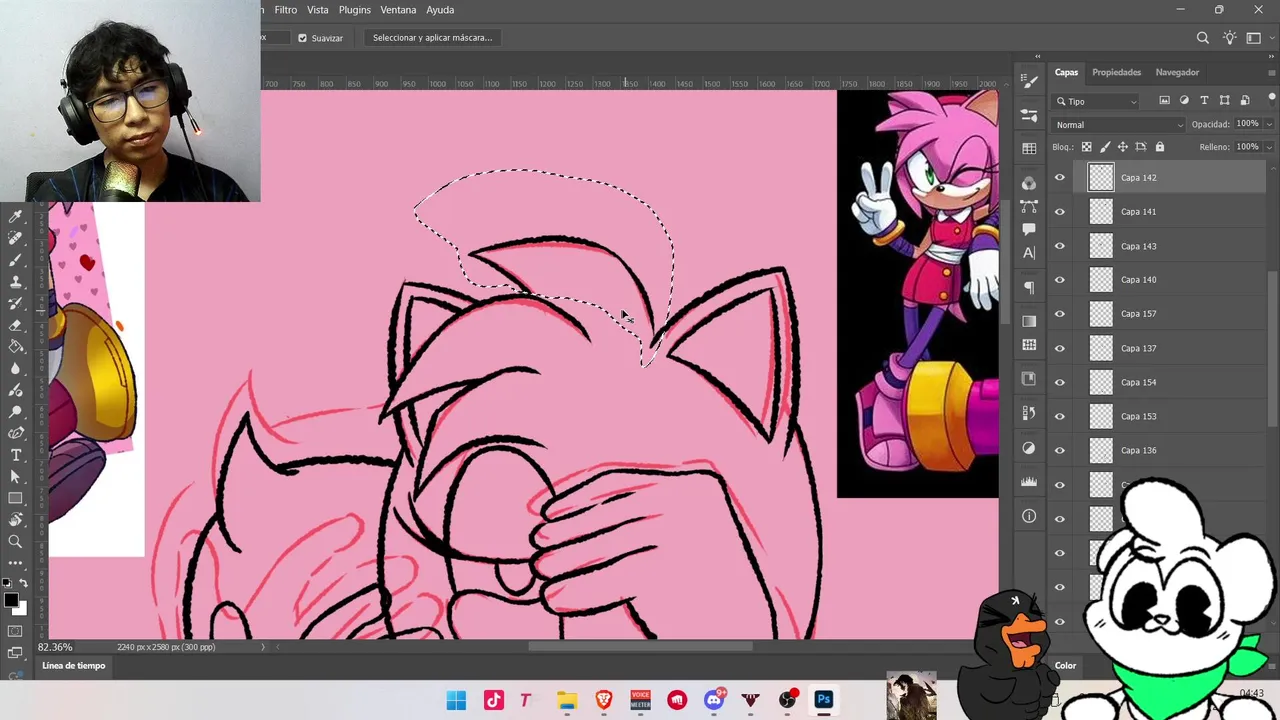The width and height of the screenshot is (1280, 720).
Task: Open the Vista menu
Action: pyautogui.click(x=318, y=10)
